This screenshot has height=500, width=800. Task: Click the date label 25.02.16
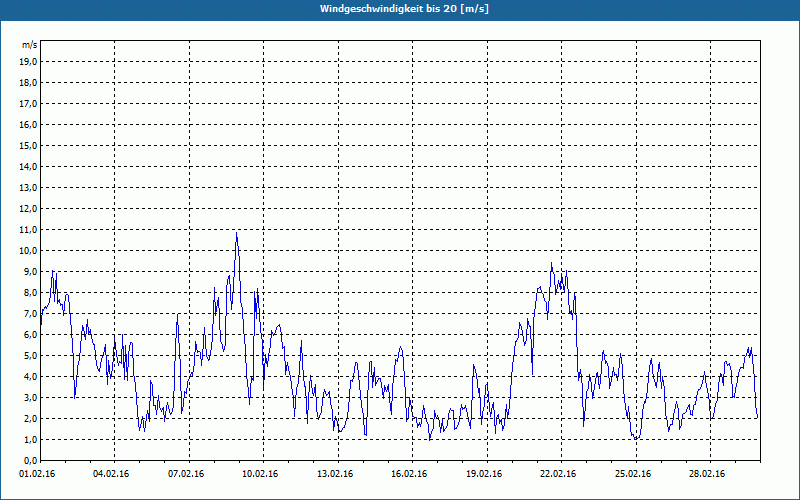(x=633, y=474)
